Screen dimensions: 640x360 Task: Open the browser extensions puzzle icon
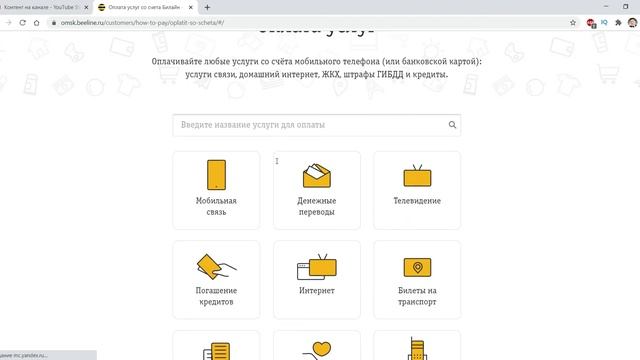pyautogui.click(x=618, y=23)
